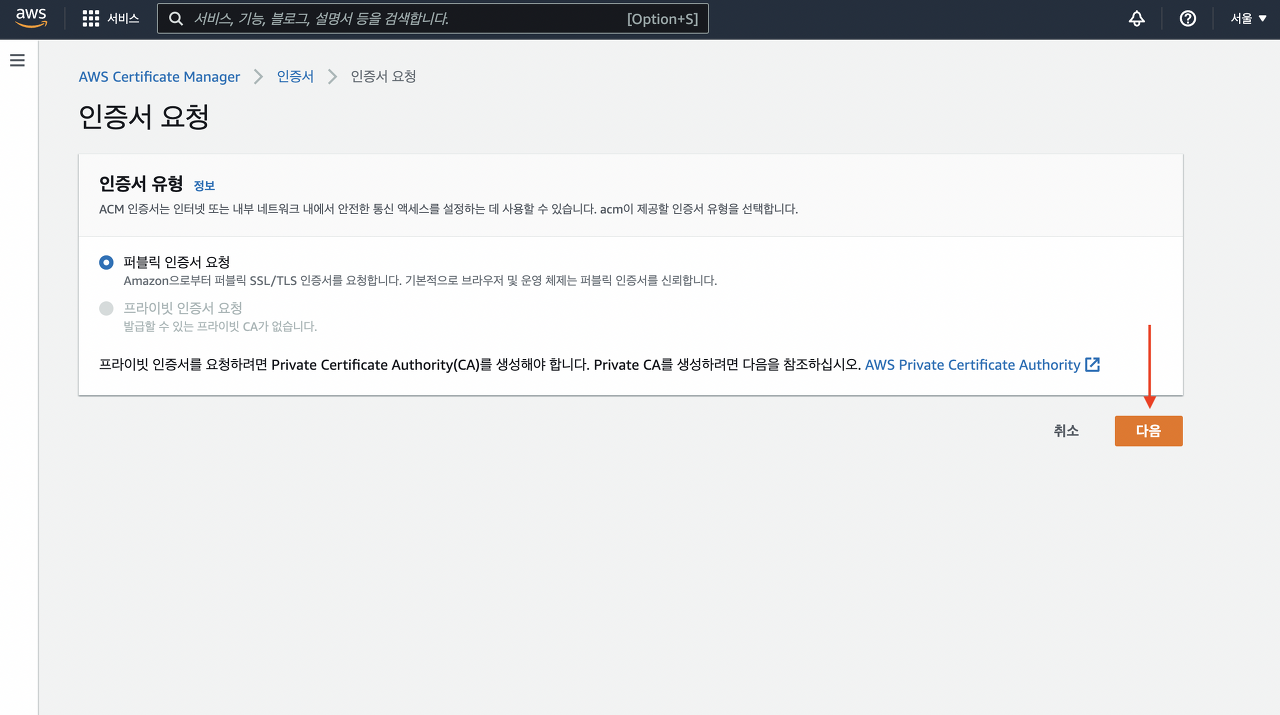The height and width of the screenshot is (715, 1280).
Task: Click text 발급할 수 있는 프라이빗 CA가 없습니다
Action: (220, 327)
